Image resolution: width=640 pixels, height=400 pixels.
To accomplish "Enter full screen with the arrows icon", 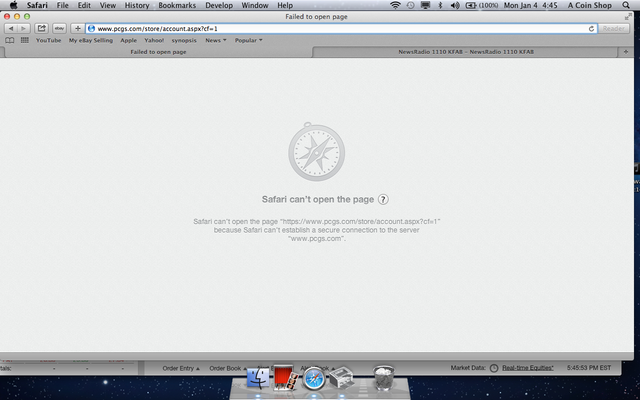I will pyautogui.click(x=628, y=17).
